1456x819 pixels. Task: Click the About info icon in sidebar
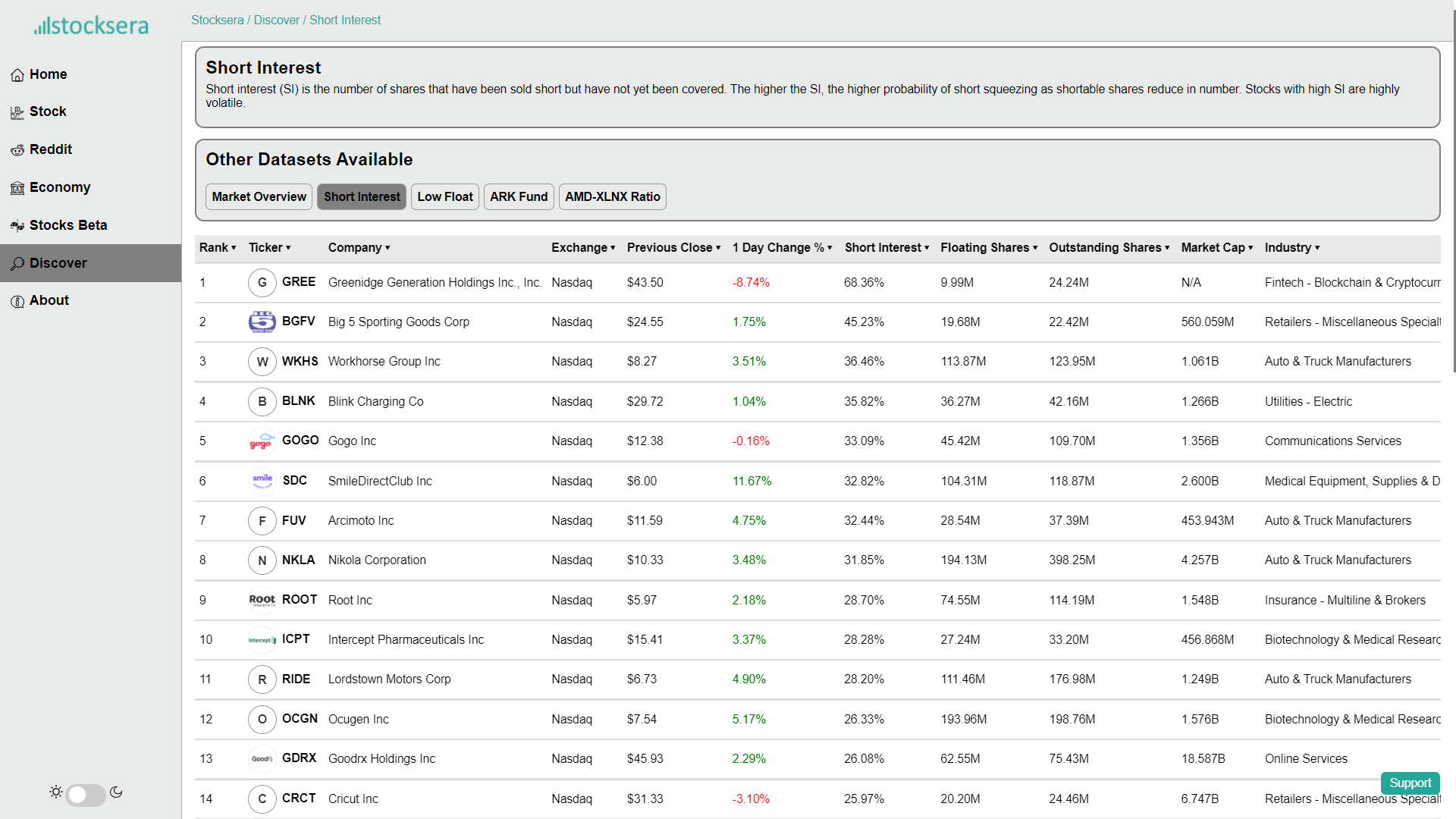[17, 301]
